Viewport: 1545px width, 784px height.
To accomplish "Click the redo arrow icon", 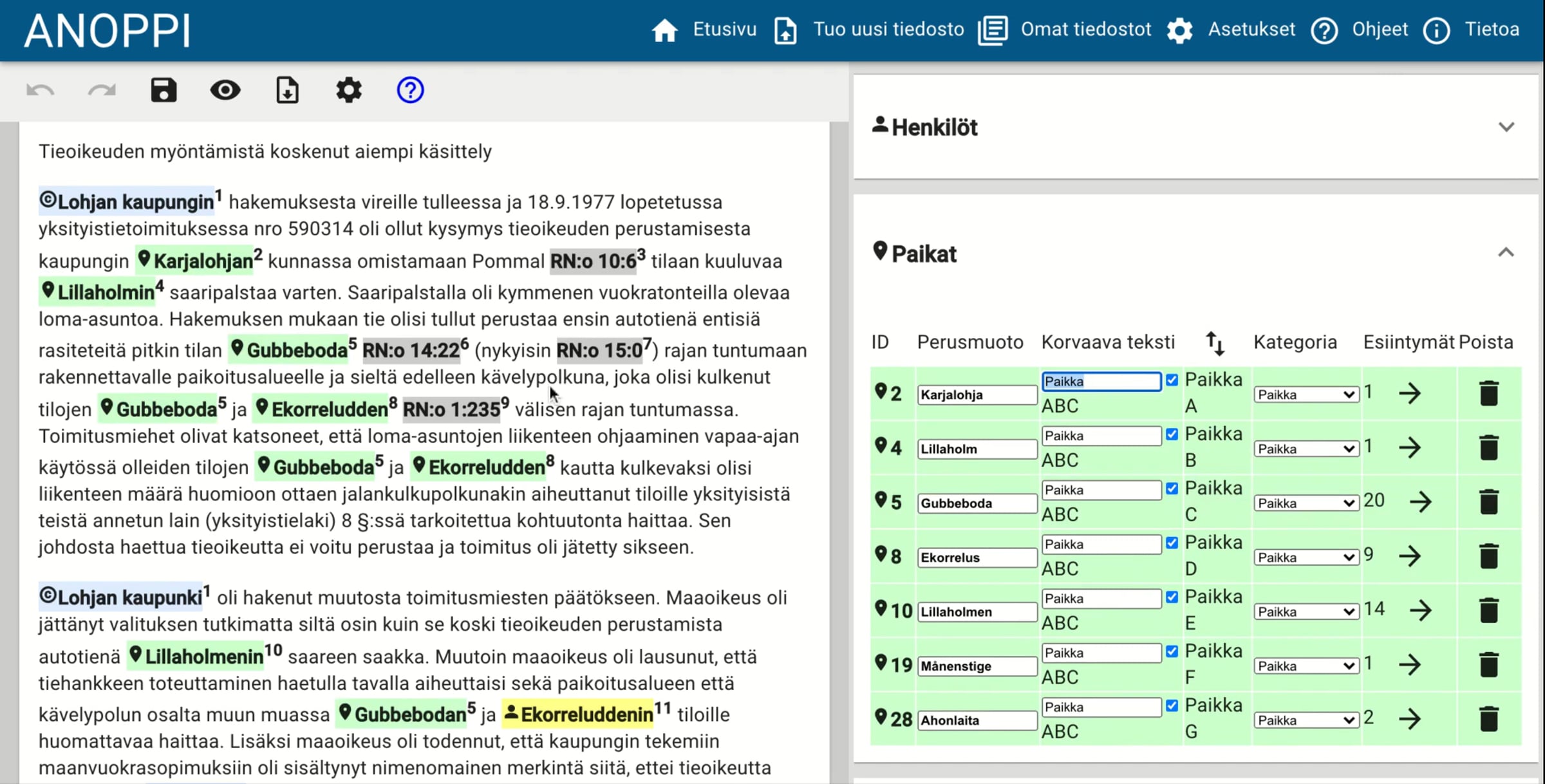I will point(102,91).
